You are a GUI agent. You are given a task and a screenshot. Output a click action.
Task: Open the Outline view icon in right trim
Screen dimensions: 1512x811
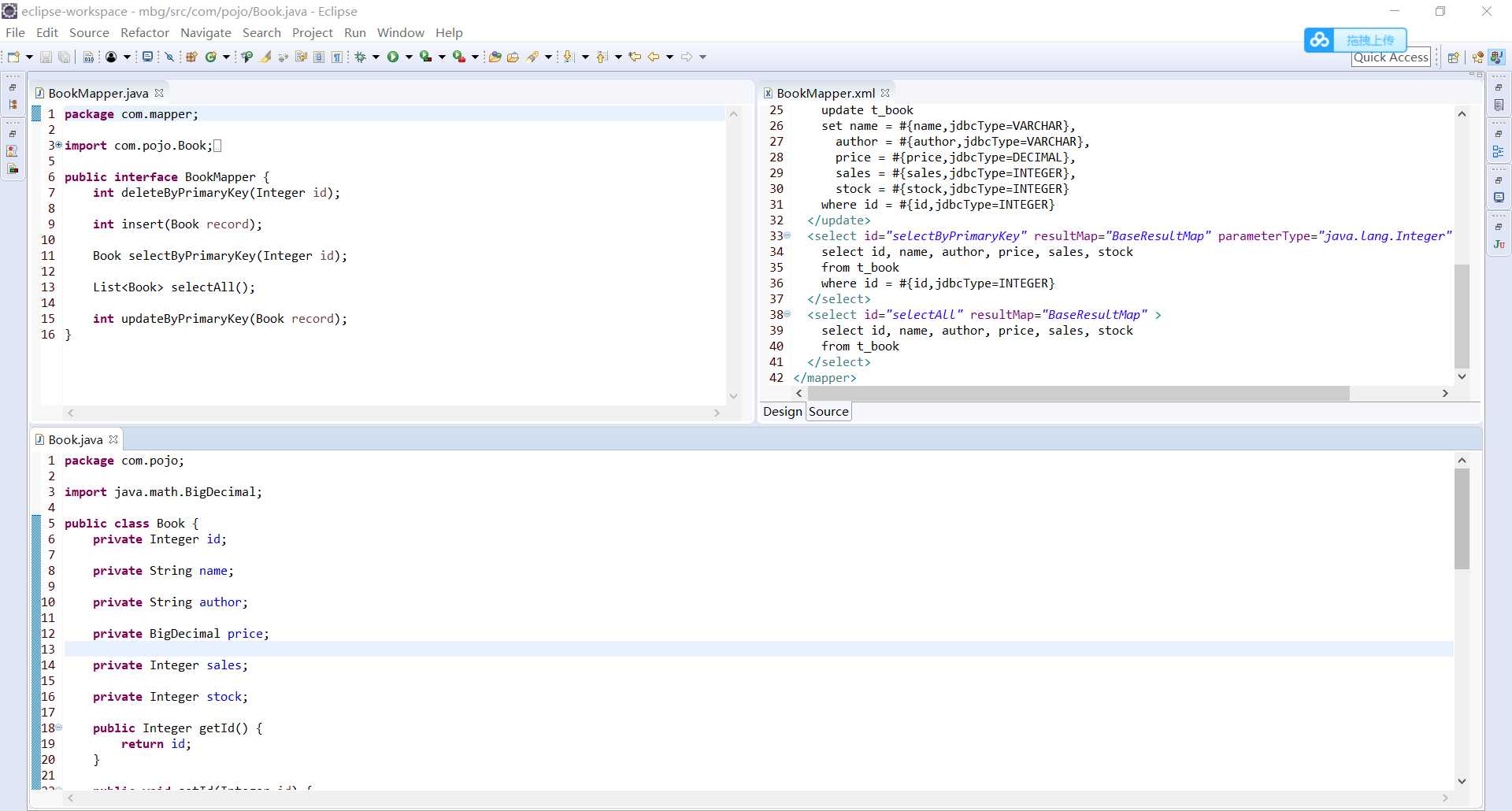(x=1499, y=151)
